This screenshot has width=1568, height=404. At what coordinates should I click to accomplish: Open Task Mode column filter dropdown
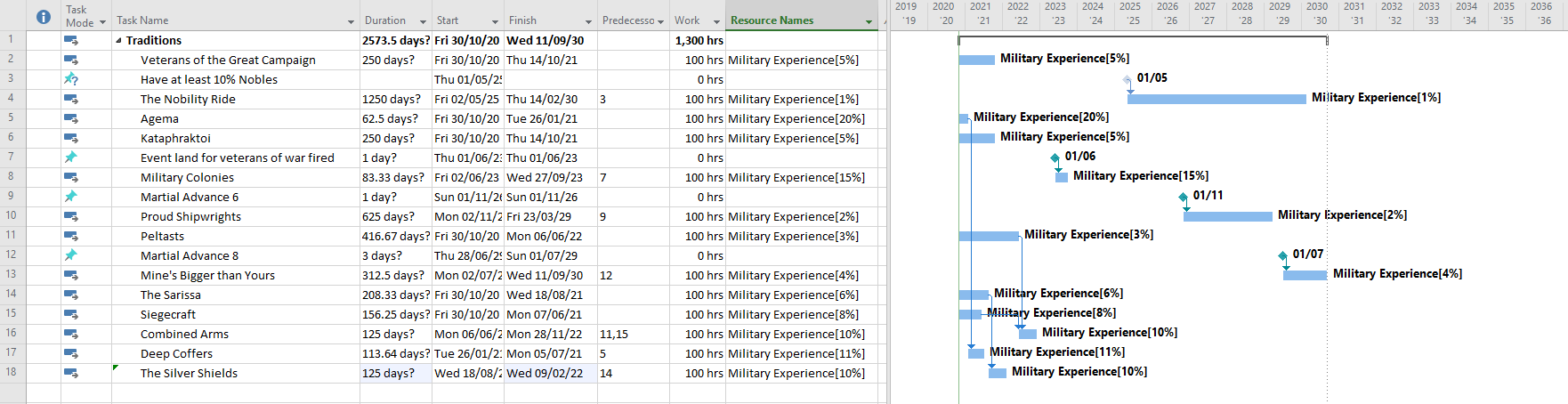pyautogui.click(x=102, y=22)
